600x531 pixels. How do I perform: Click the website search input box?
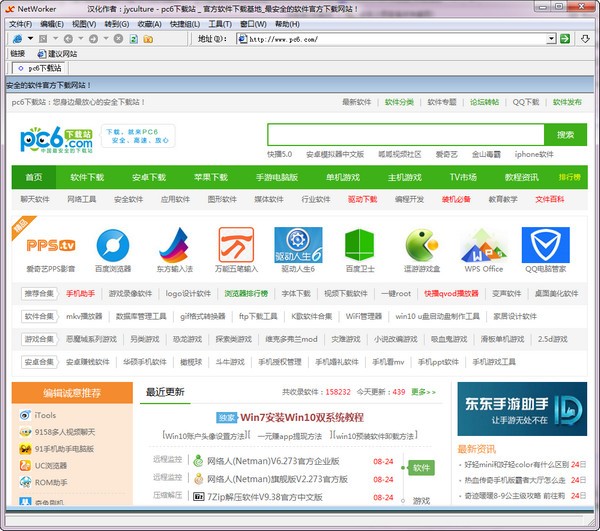click(406, 135)
